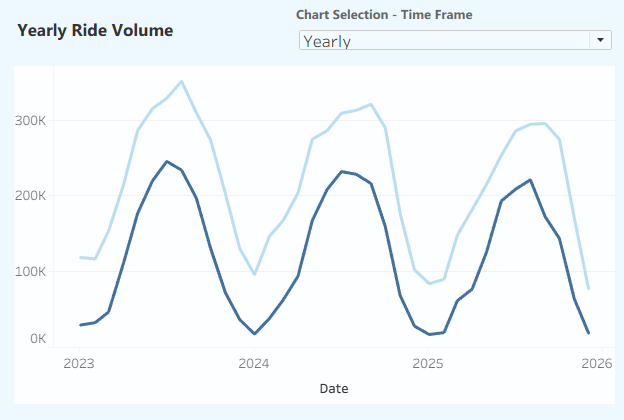Click the dark blue line's 2023 peak
The width and height of the screenshot is (624, 420).
167,161
